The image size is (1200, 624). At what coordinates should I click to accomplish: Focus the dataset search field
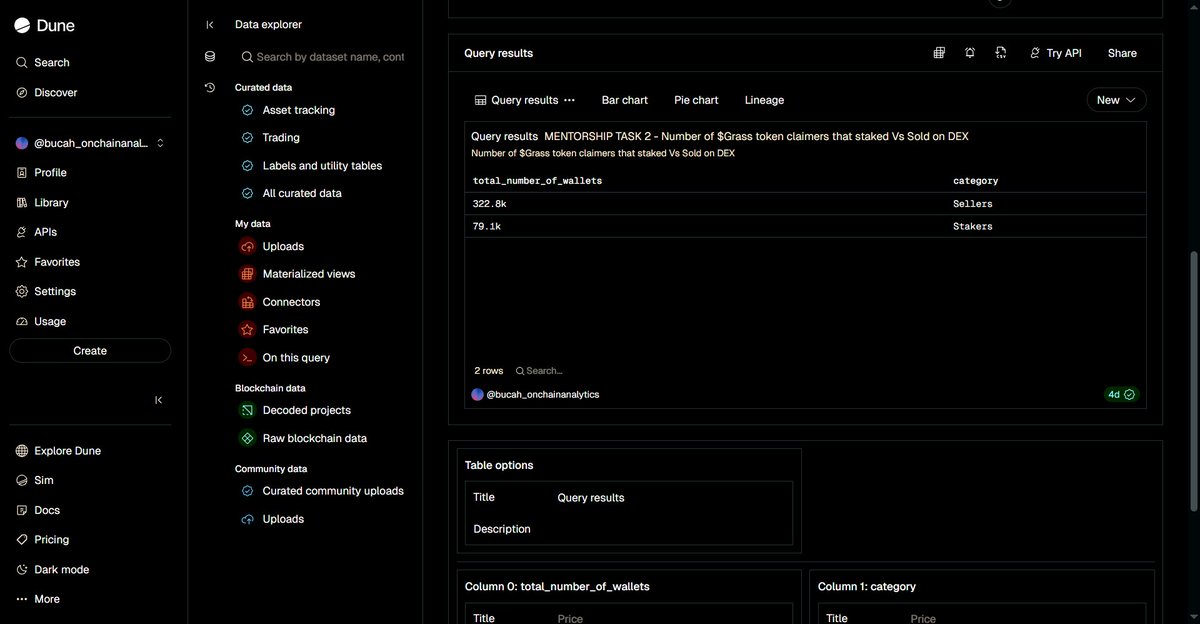[x=322, y=57]
